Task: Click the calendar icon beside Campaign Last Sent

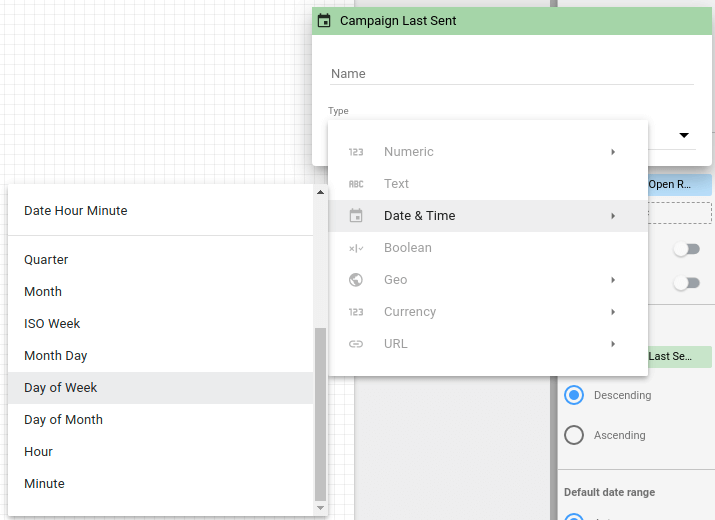Action: [324, 21]
